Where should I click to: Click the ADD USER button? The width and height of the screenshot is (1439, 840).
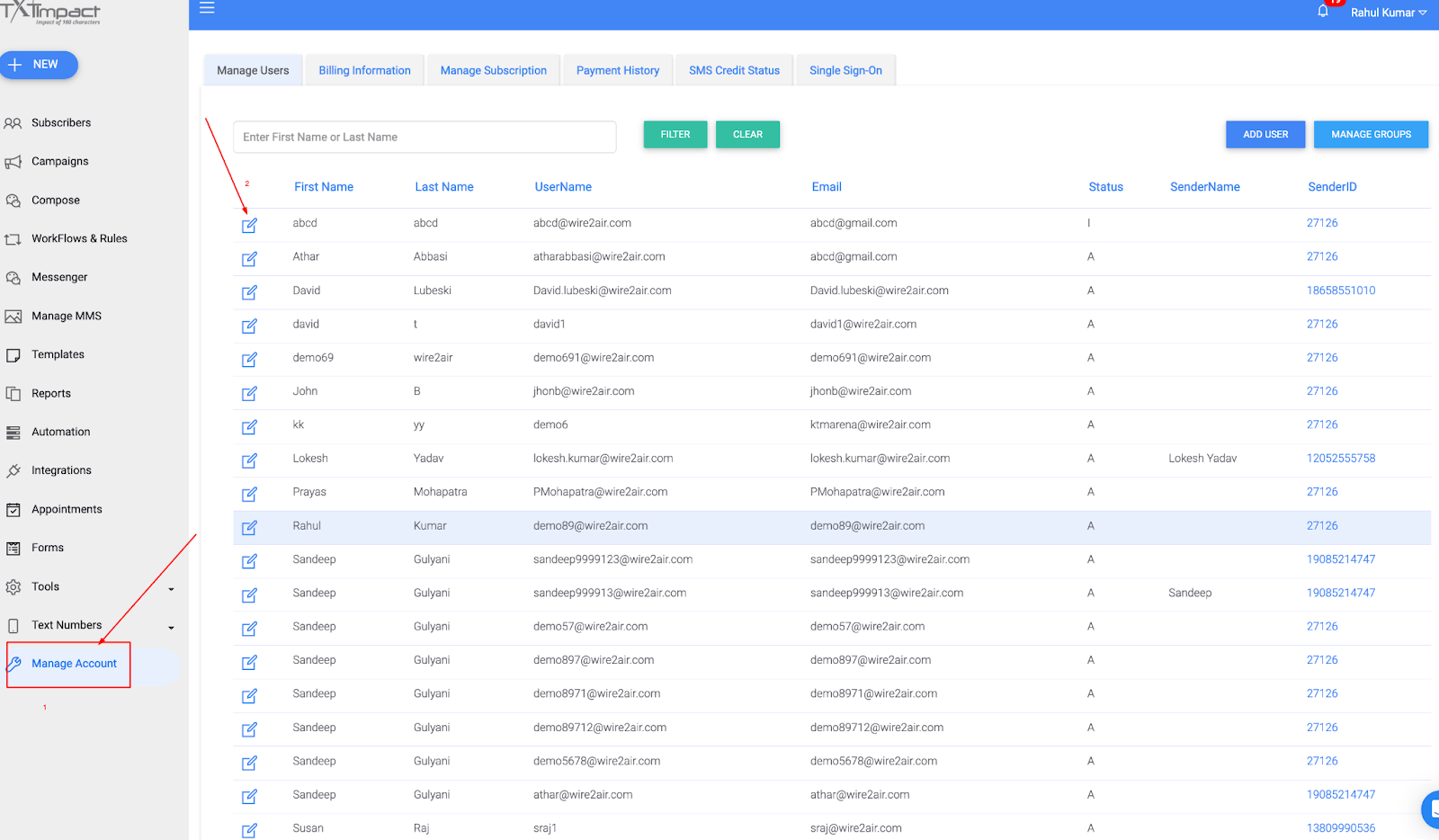[1265, 134]
